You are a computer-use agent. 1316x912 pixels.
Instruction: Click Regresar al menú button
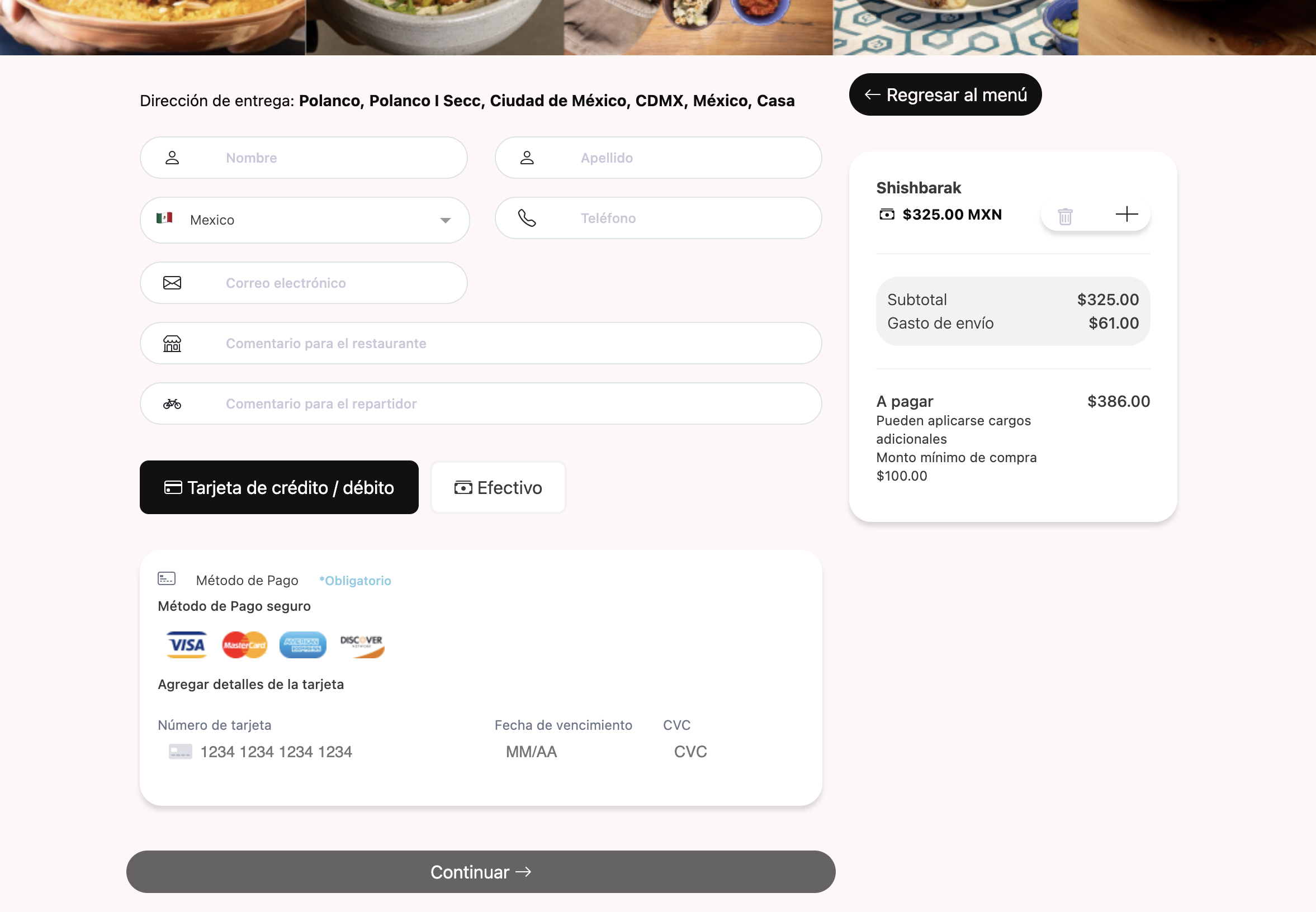[x=945, y=95]
